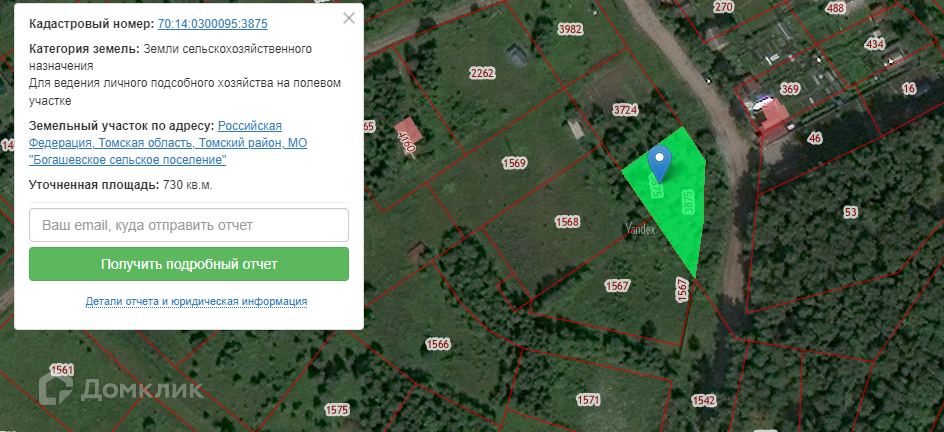Click the email input field
944x432 pixels.
[189, 225]
